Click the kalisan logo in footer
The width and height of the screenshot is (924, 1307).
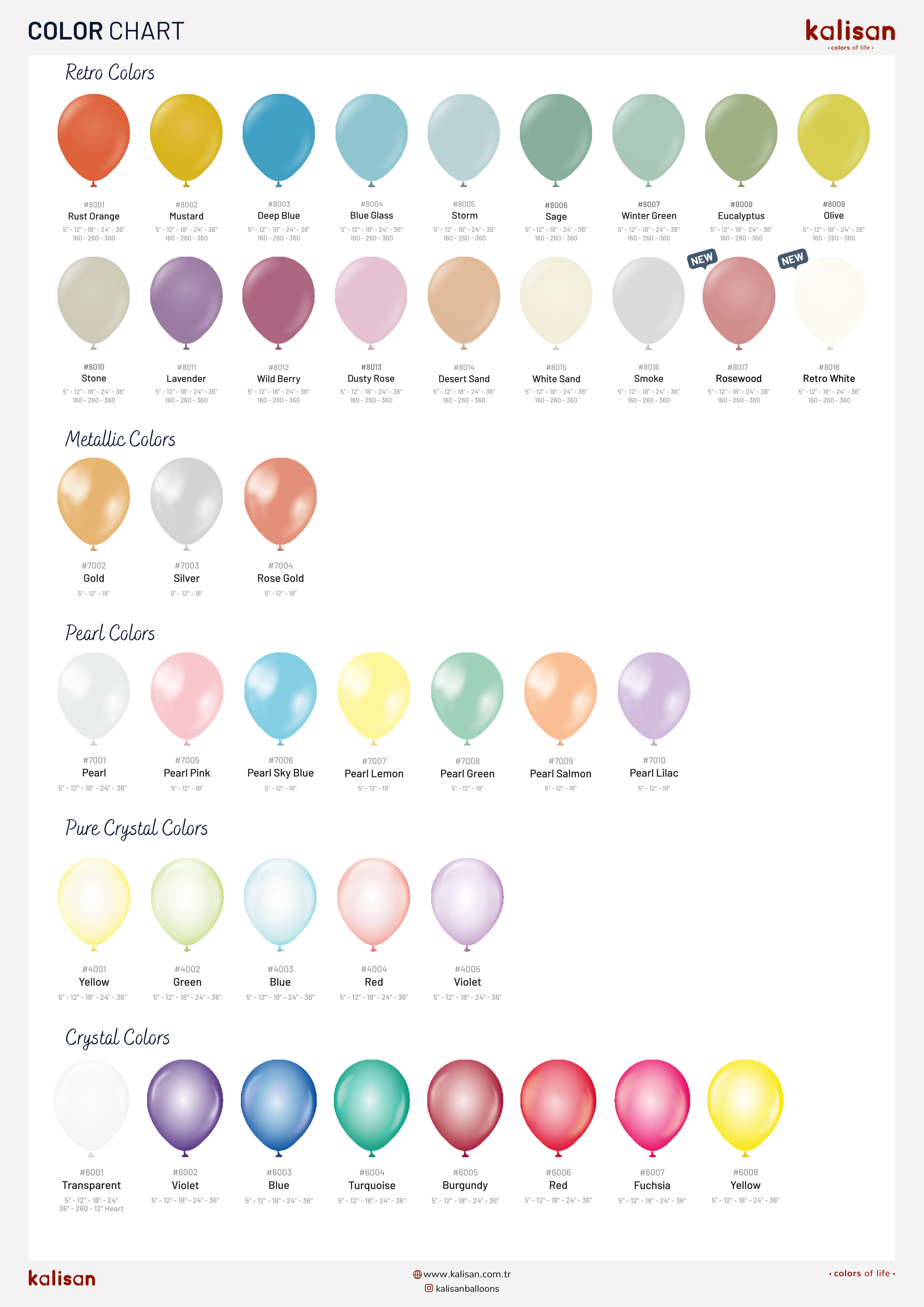coord(62,1279)
